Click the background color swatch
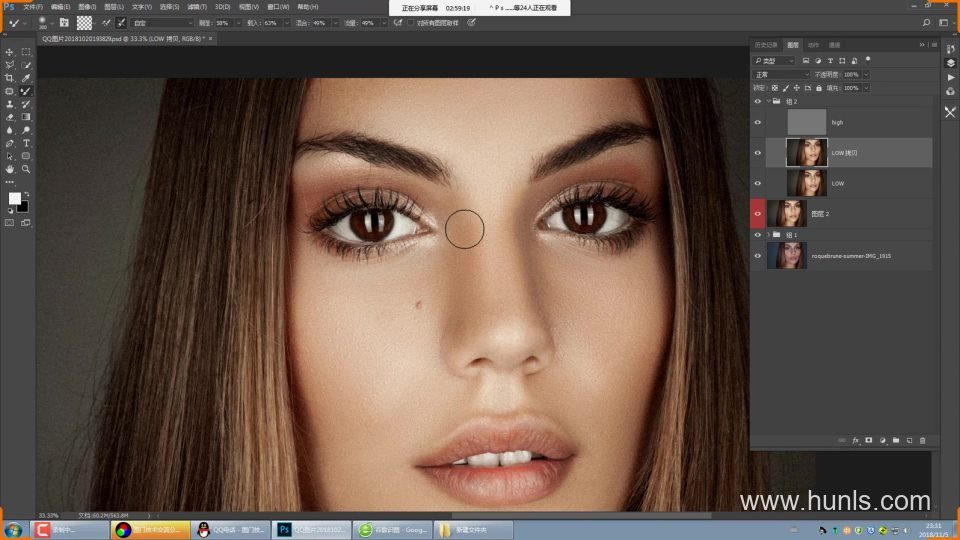The image size is (960, 540). tap(23, 207)
